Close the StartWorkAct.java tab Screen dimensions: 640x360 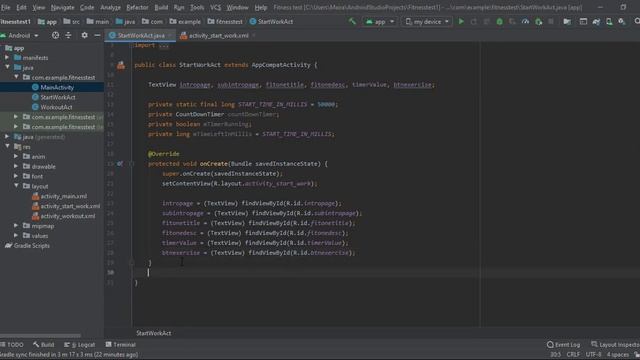coord(170,36)
